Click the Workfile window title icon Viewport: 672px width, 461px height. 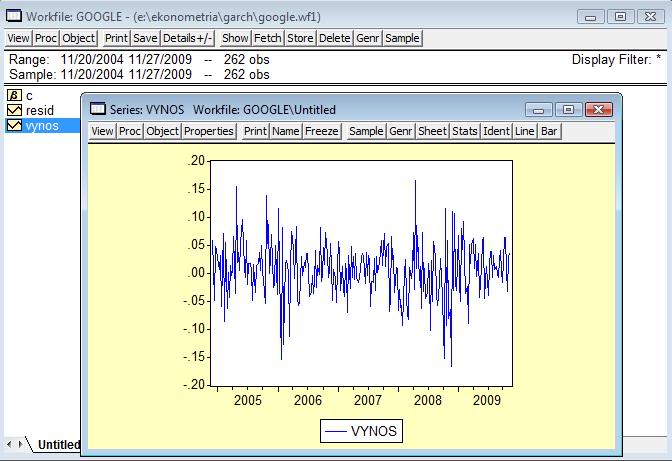[13, 17]
